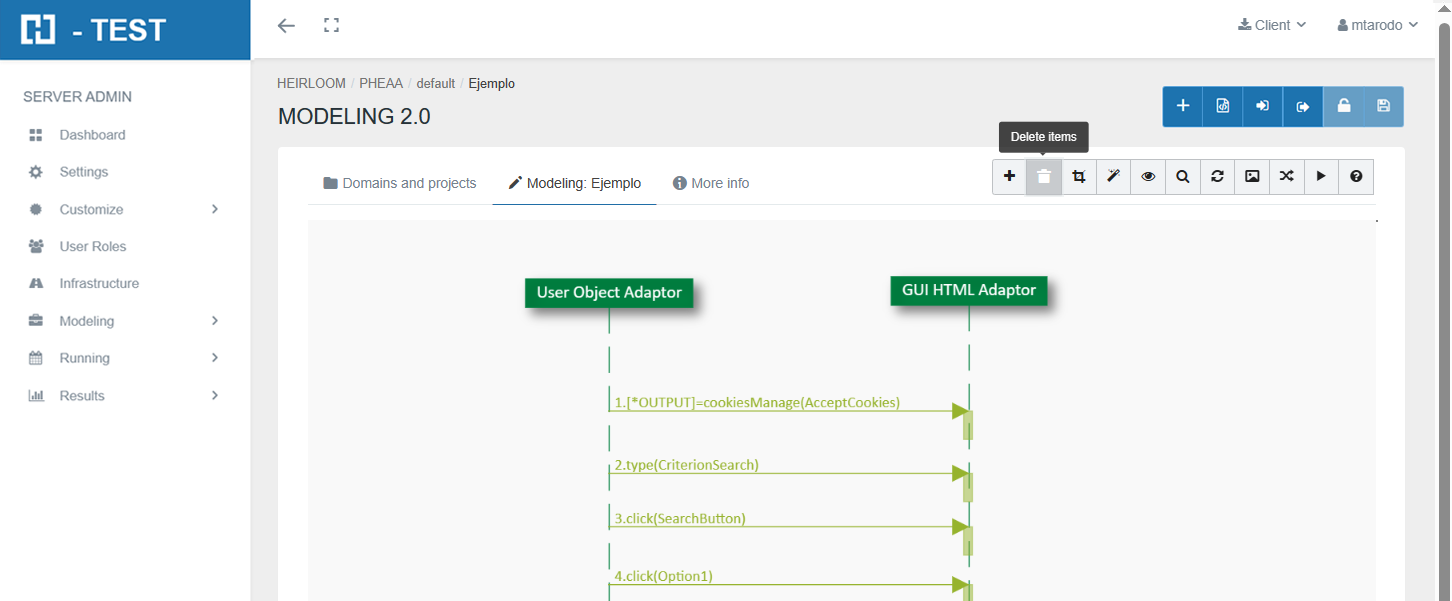Toggle fullscreen with the expand corners icon
This screenshot has height=601, width=1452.
[x=332, y=25]
